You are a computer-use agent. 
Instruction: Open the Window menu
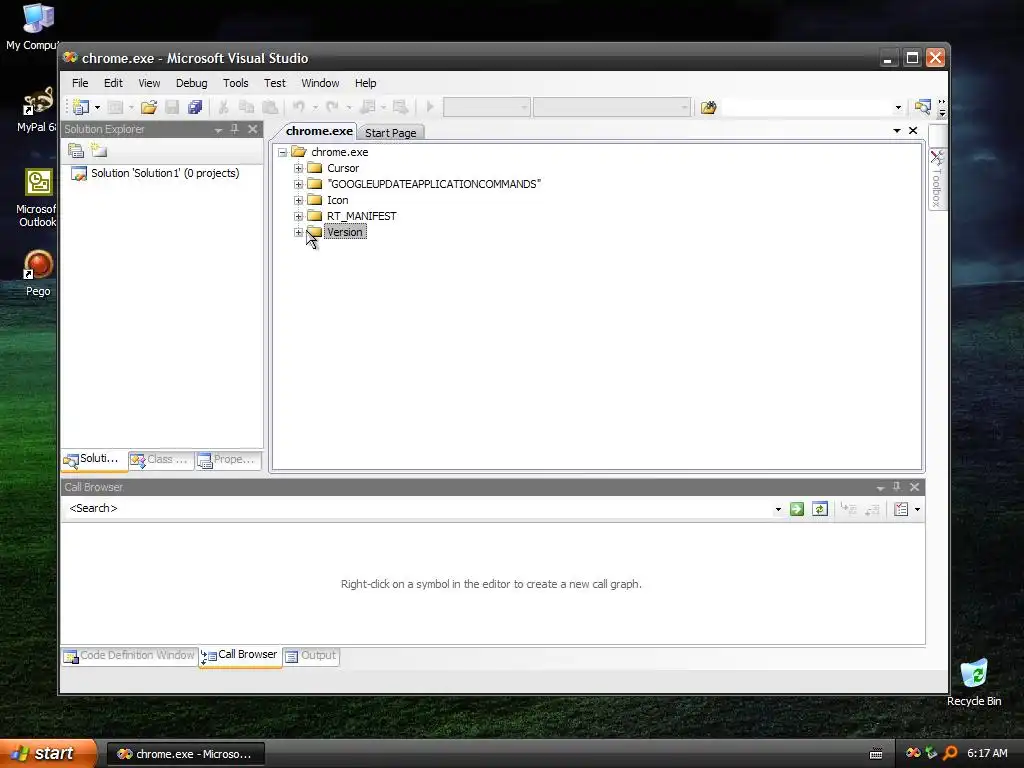(320, 83)
